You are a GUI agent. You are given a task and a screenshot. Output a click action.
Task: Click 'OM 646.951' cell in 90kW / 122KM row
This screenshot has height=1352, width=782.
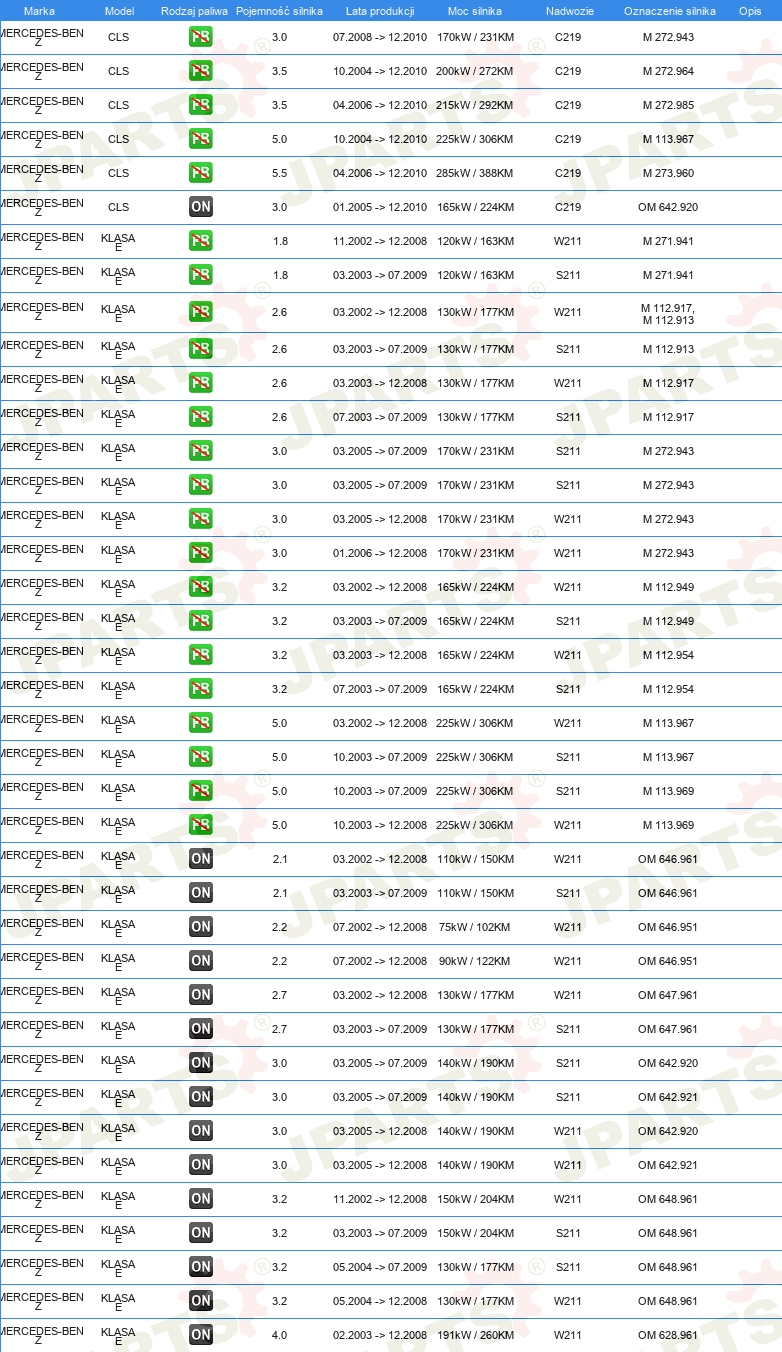click(x=668, y=961)
